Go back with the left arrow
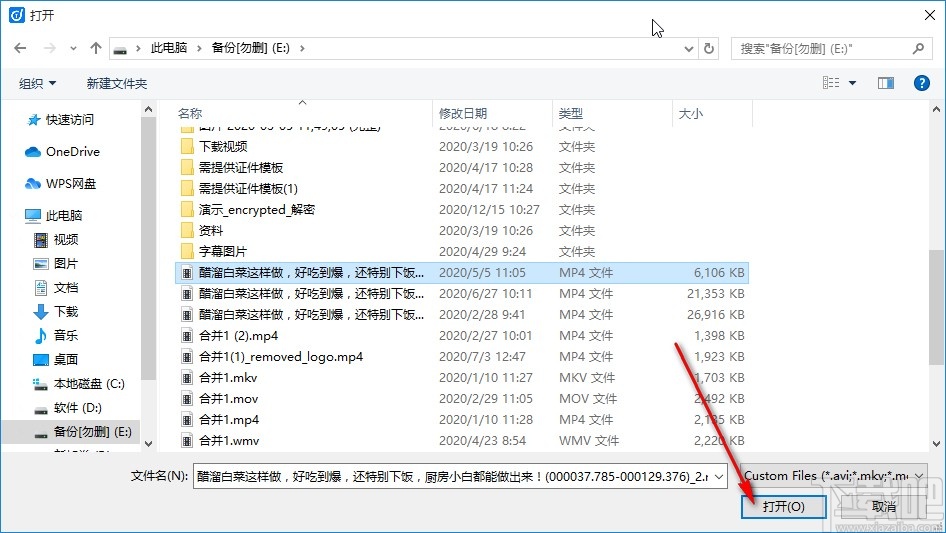The height and width of the screenshot is (533, 946). click(x=20, y=48)
